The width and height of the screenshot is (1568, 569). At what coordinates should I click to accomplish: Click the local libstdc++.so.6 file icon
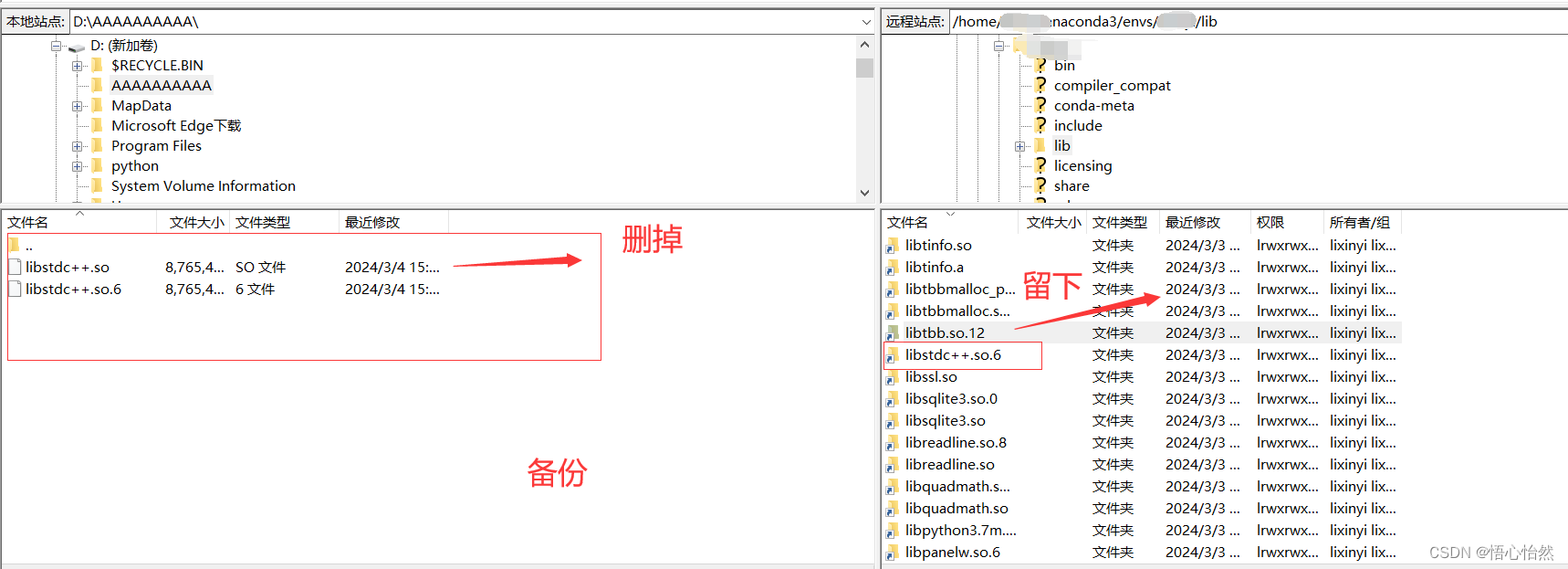(x=15, y=289)
